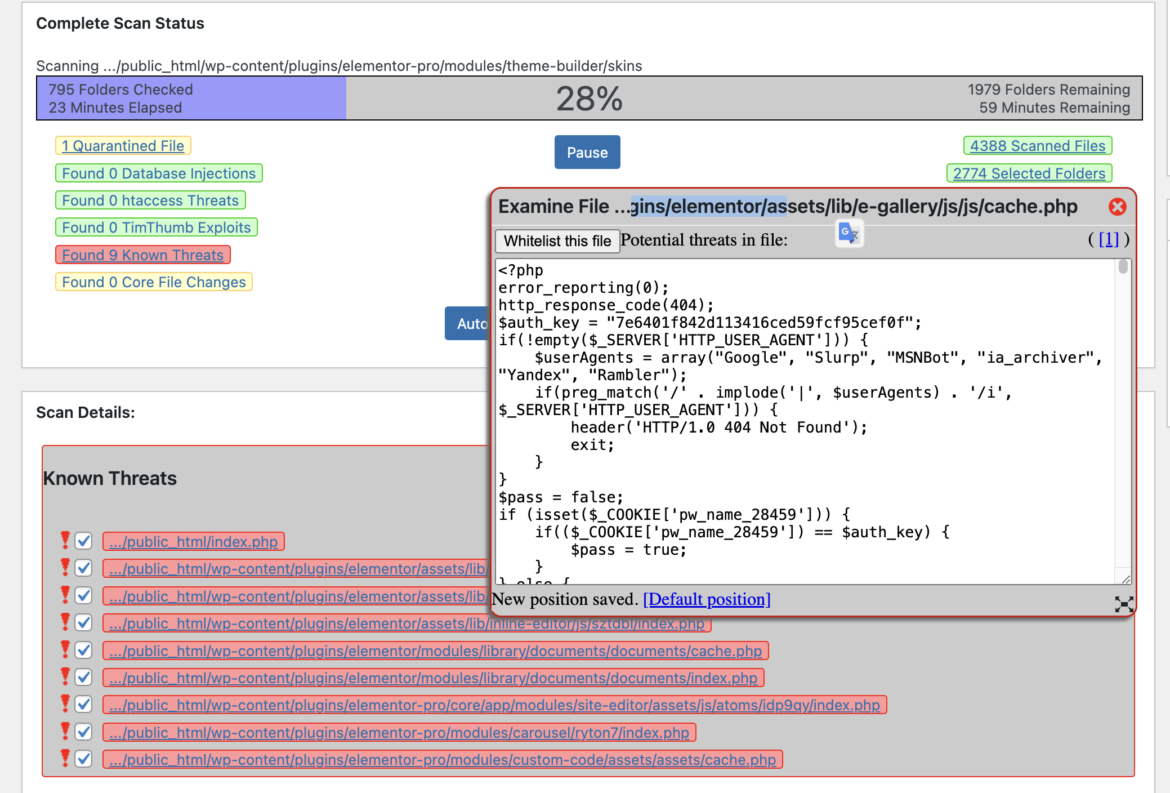Click exclamation icon beside documents/documents/cache.php
Image resolution: width=1170 pixels, height=793 pixels.
tap(65, 649)
